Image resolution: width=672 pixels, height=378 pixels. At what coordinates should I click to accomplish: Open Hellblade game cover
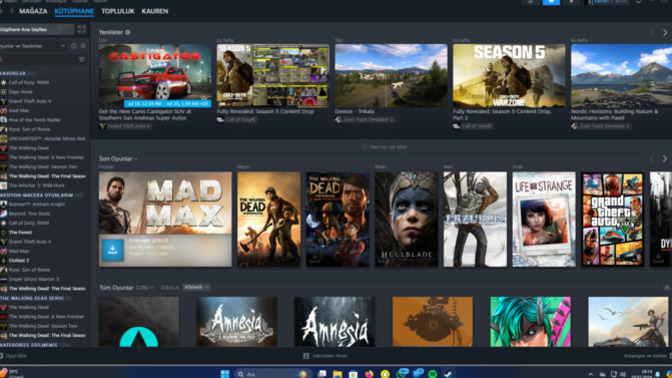(406, 219)
